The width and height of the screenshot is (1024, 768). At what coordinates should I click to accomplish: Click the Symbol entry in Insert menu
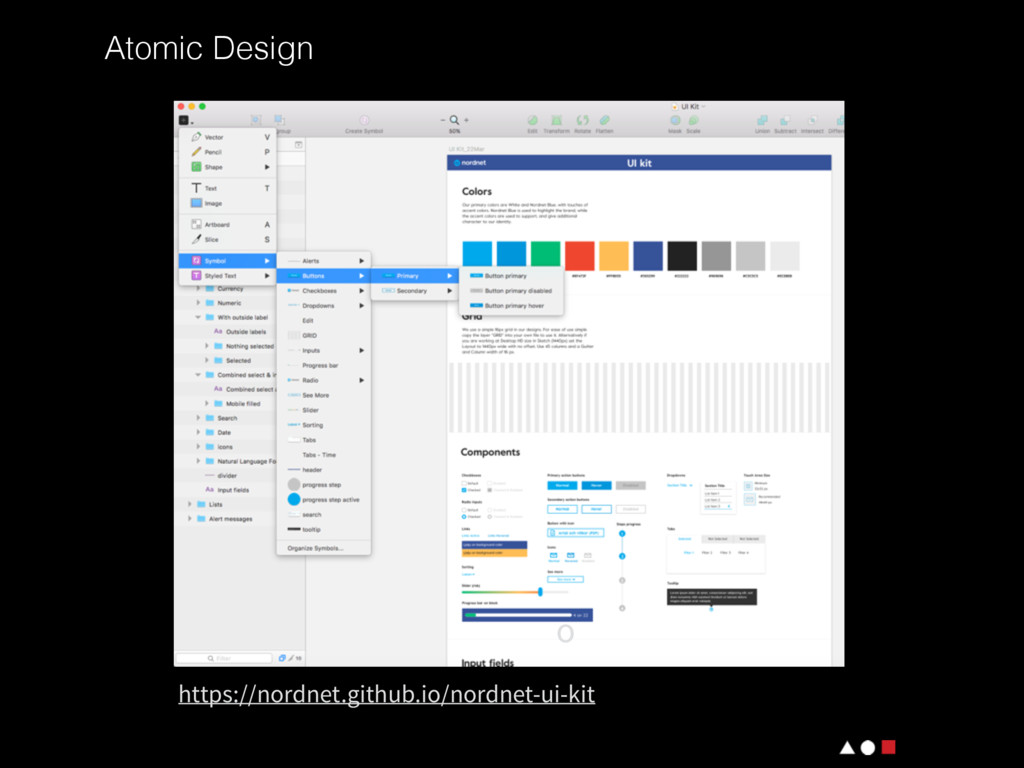click(228, 261)
